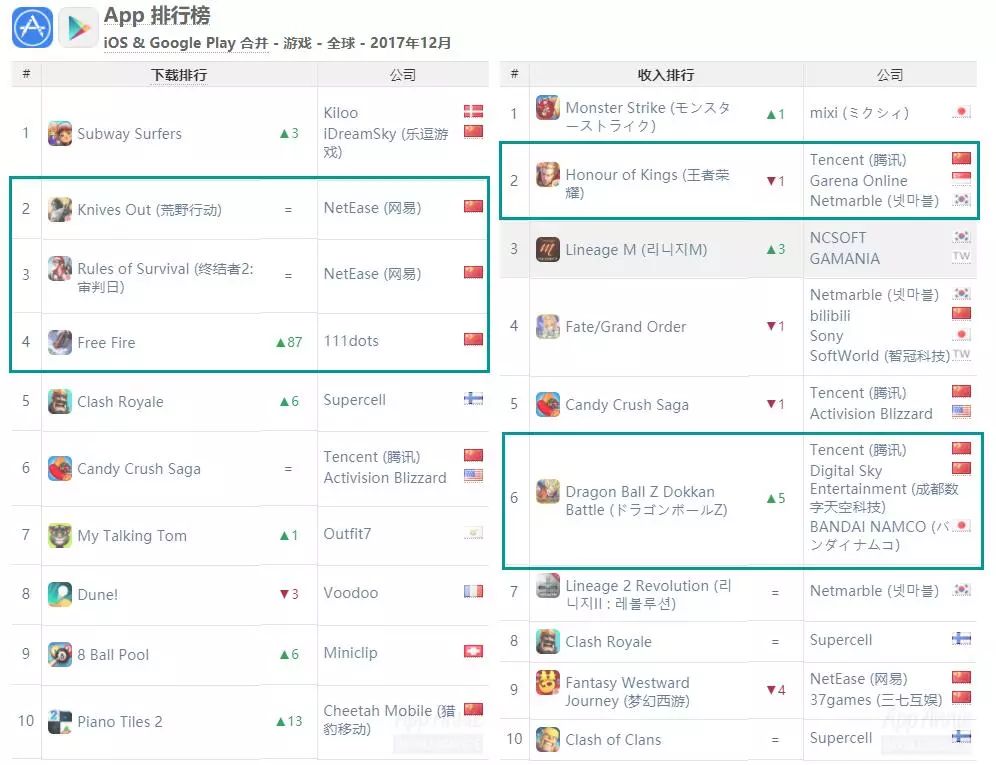Select Fantasy Westward Journey icon
The height and width of the screenshot is (765, 996).
(x=548, y=683)
